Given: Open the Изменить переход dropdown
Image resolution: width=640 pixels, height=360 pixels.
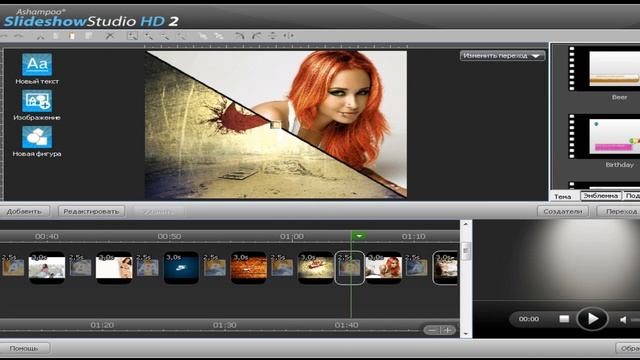Looking at the screenshot, I should pos(502,56).
